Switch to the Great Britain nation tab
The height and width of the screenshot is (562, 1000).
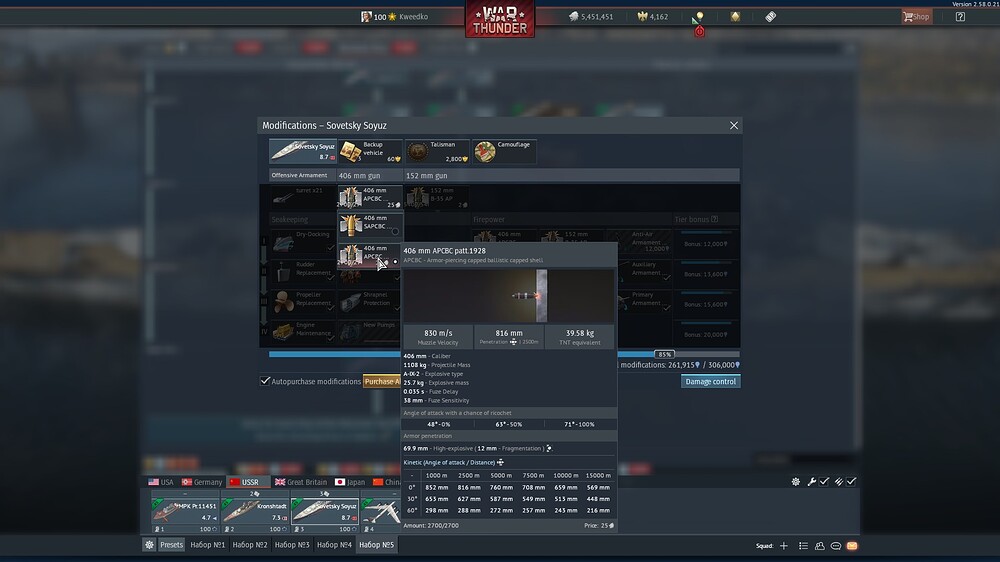point(300,482)
